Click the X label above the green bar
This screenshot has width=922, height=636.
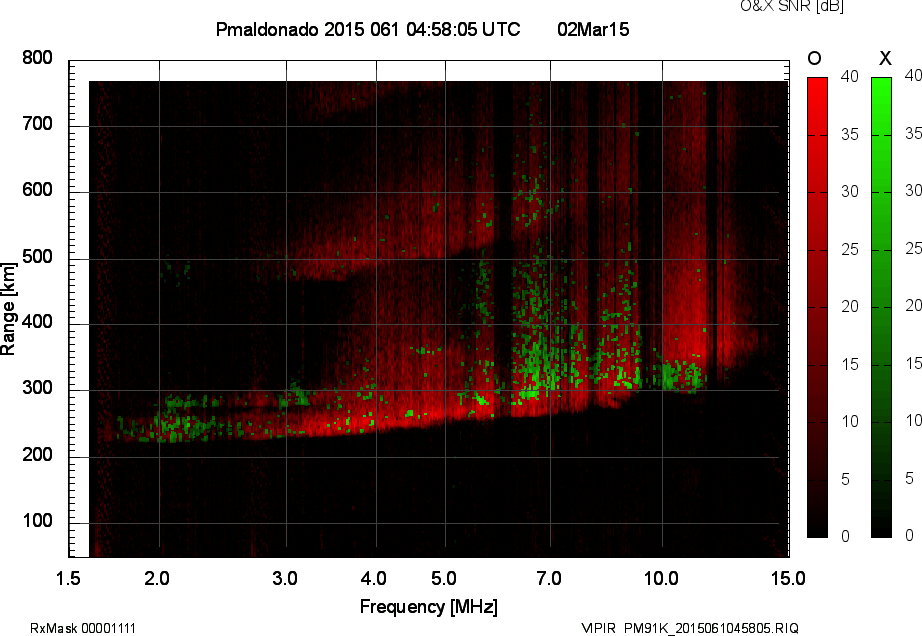point(885,58)
